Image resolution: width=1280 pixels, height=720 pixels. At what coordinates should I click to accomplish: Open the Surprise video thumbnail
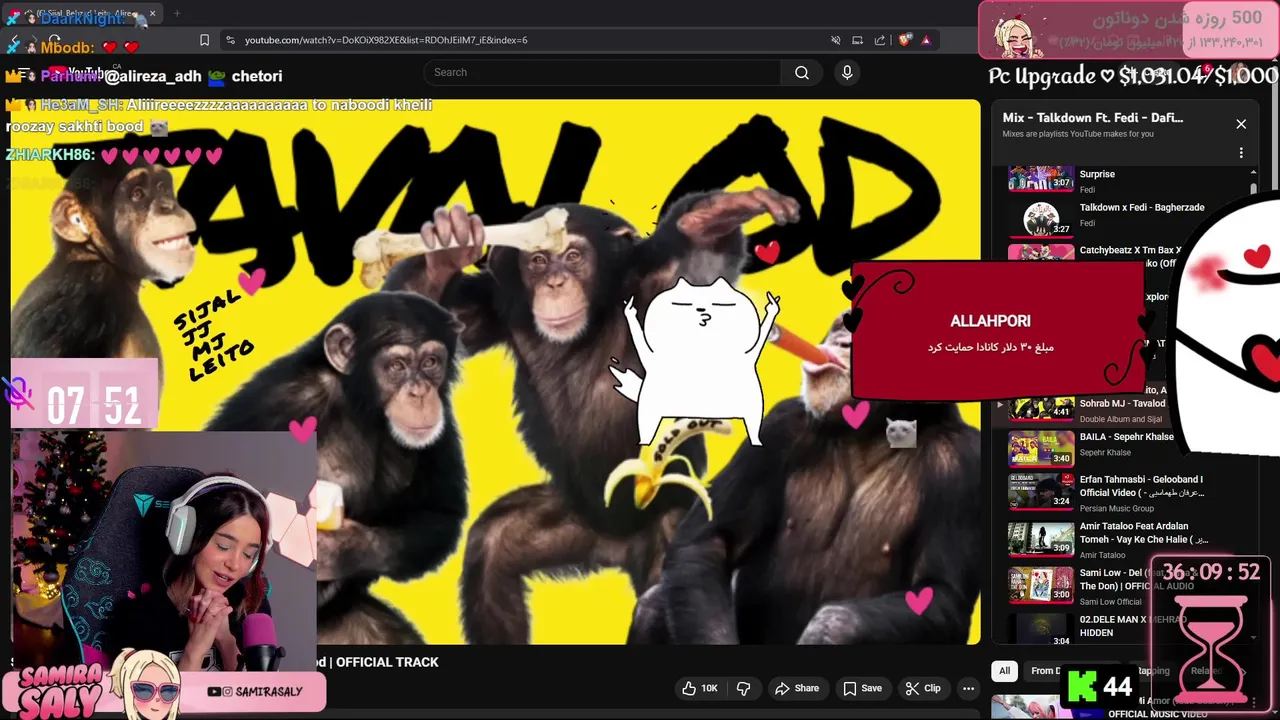1041,178
